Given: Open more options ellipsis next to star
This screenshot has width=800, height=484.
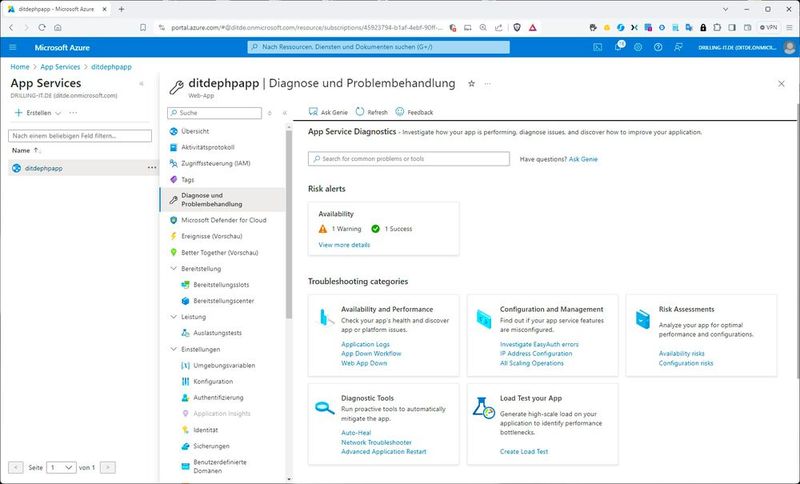Looking at the screenshot, I should point(488,84).
